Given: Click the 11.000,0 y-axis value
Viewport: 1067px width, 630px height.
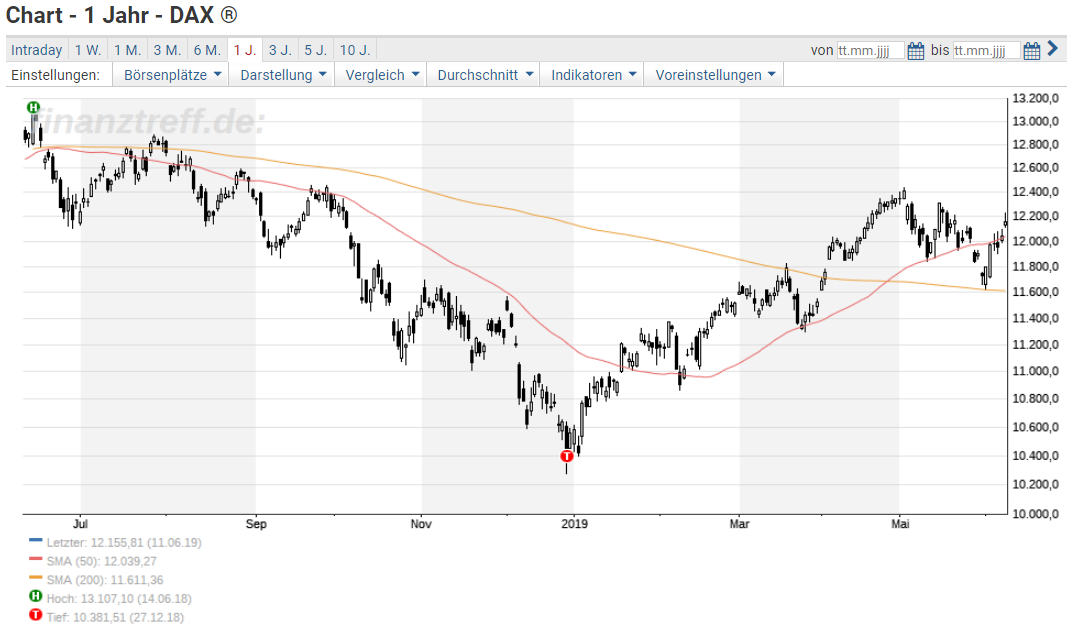Looking at the screenshot, I should click(1035, 371).
